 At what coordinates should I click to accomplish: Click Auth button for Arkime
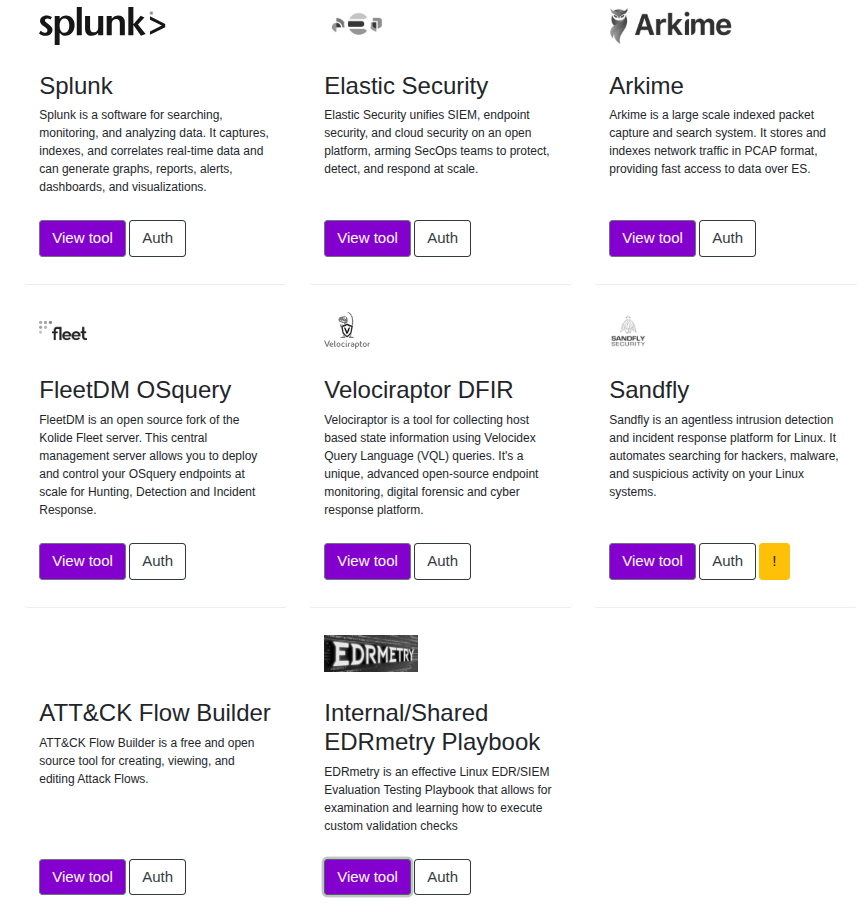(x=727, y=239)
